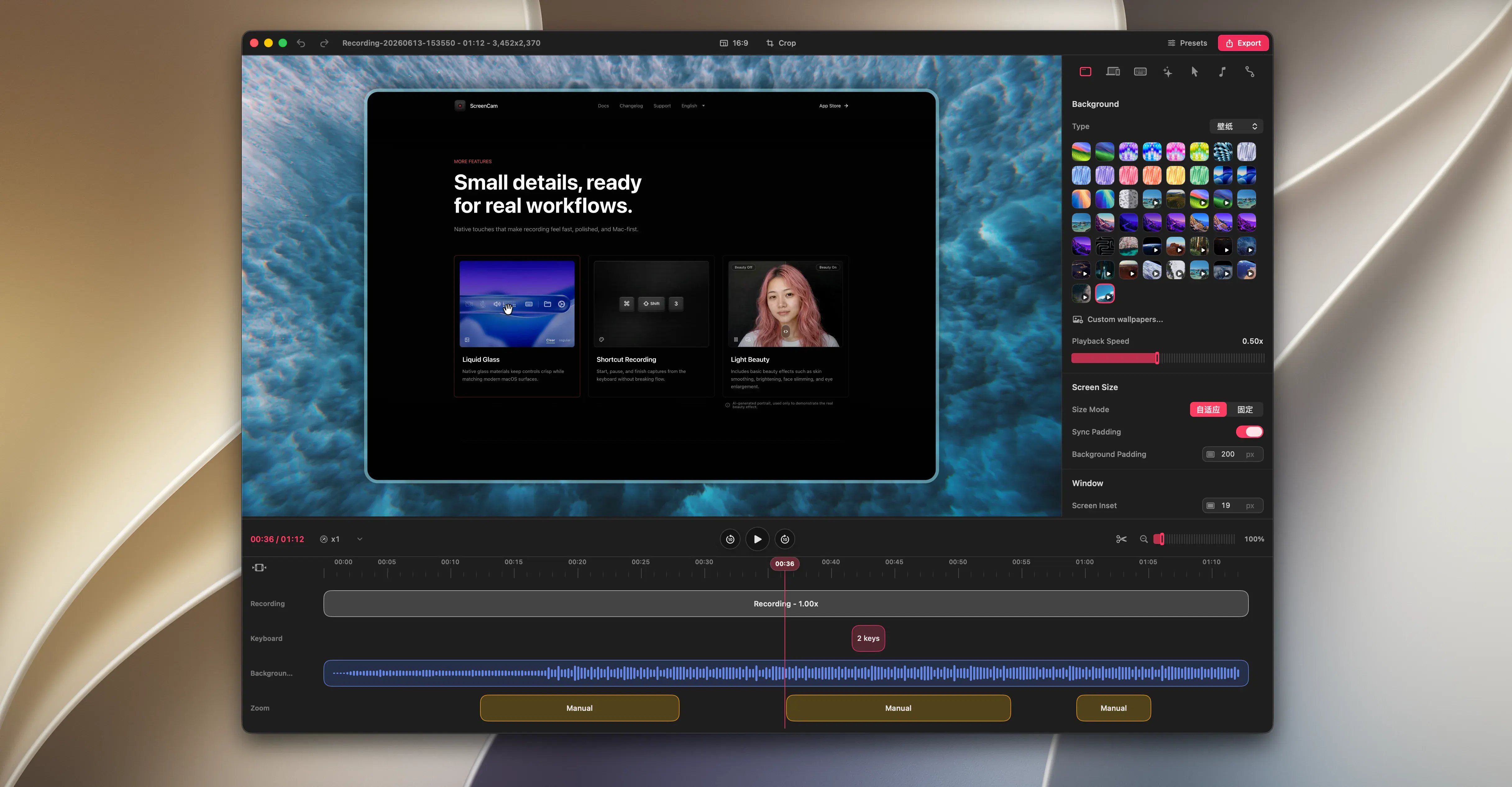The image size is (1512, 787).
Task: Click the Liquid Glass card in preview
Action: coord(517,327)
